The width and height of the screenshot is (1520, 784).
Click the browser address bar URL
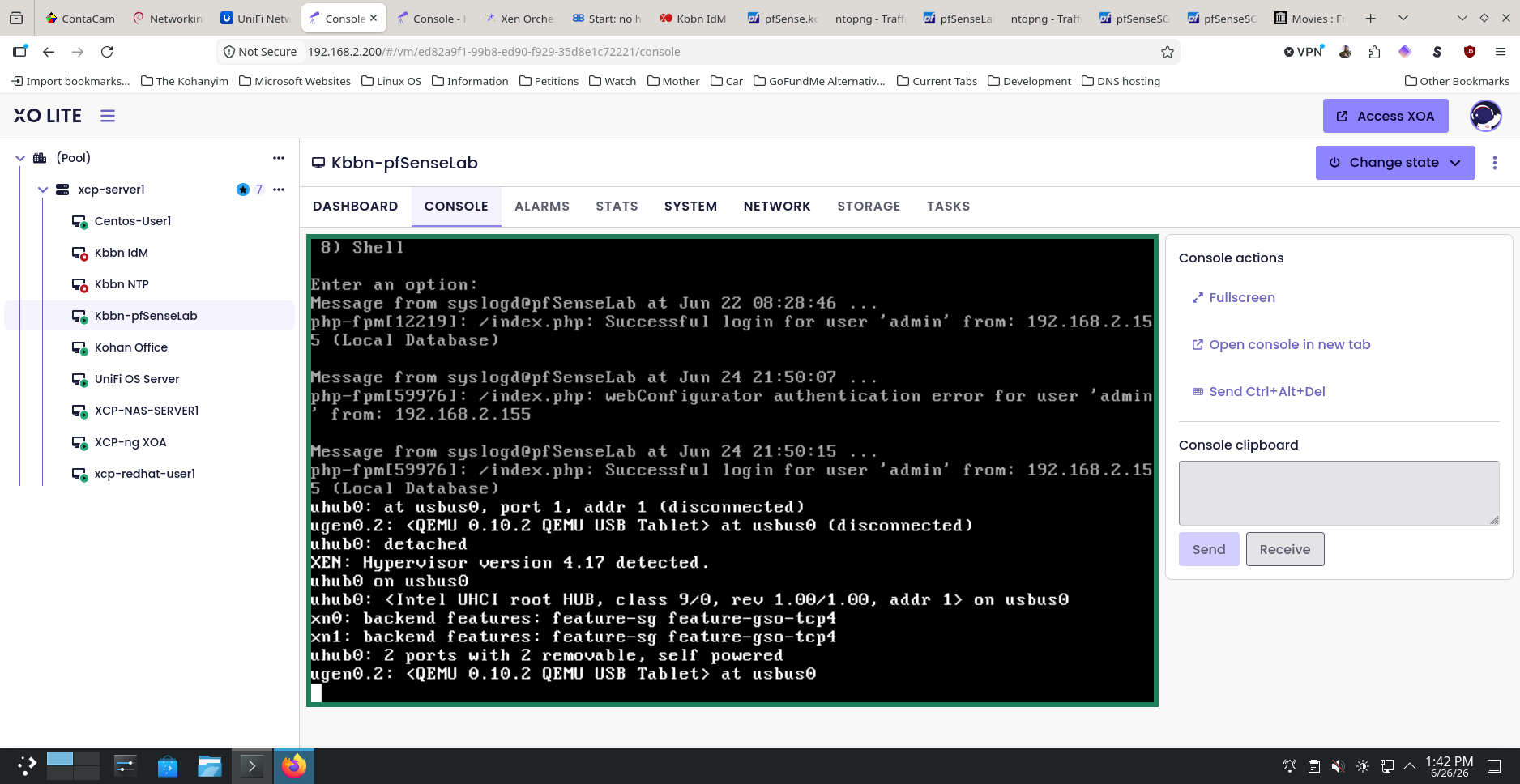494,52
